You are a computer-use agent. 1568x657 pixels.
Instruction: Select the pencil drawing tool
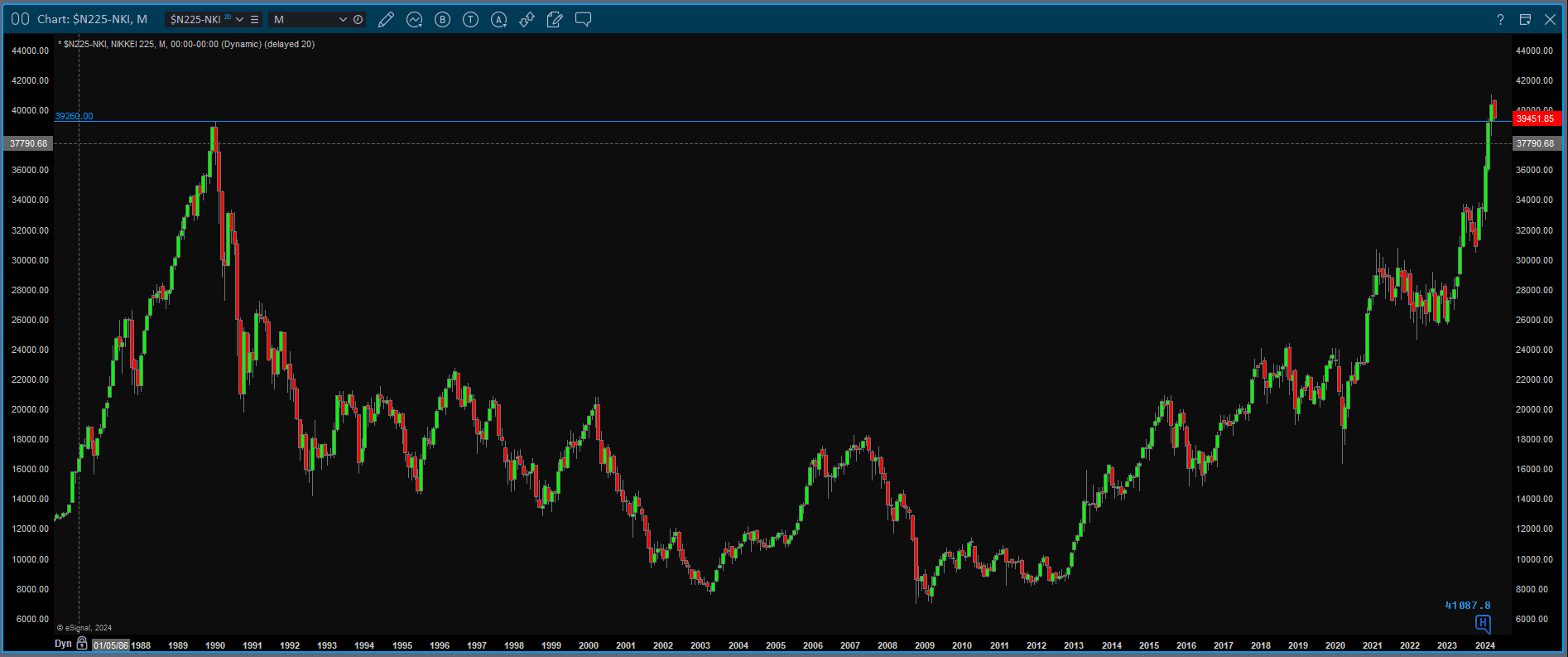386,20
